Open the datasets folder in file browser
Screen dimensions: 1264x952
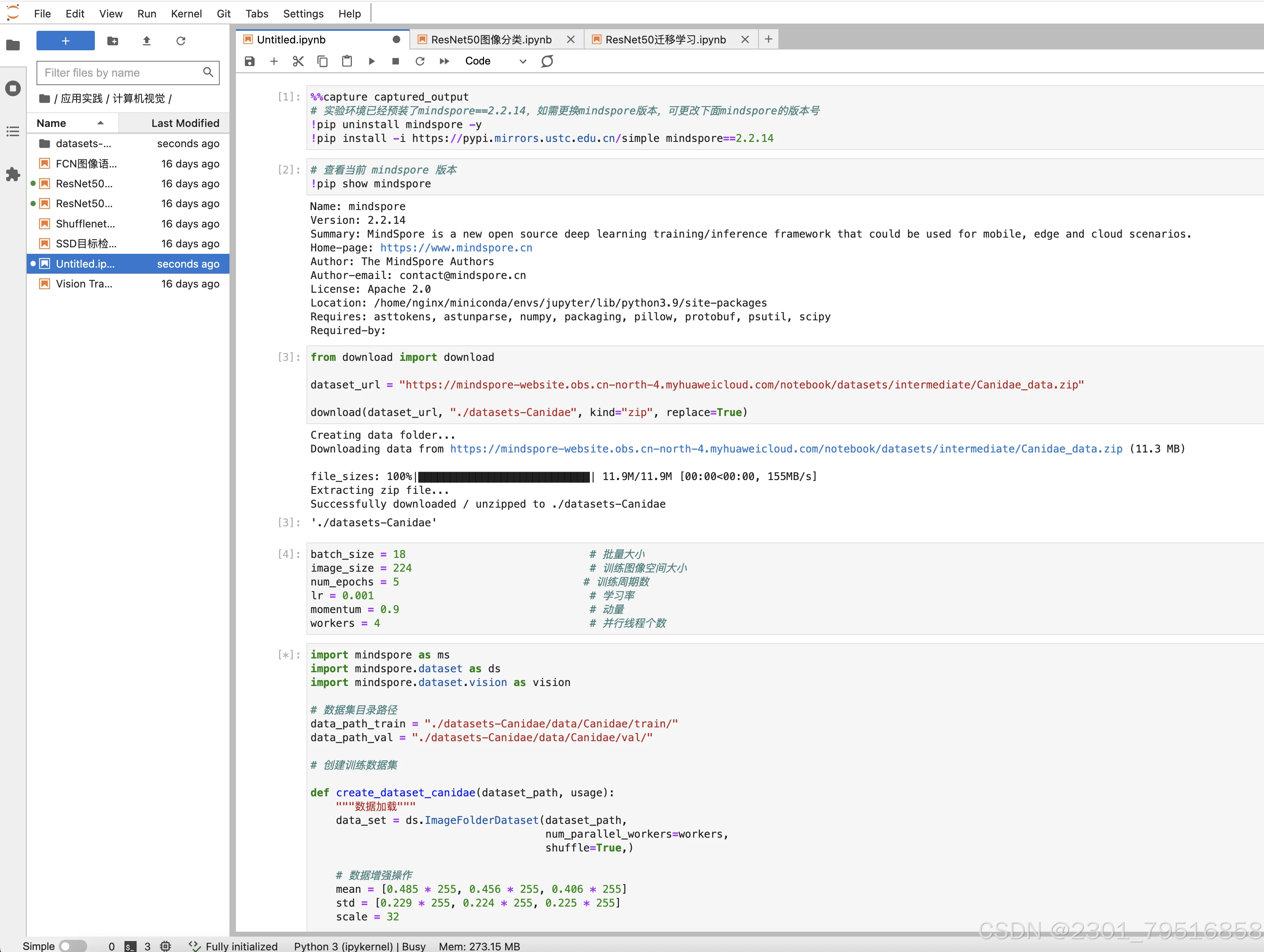pyautogui.click(x=84, y=144)
